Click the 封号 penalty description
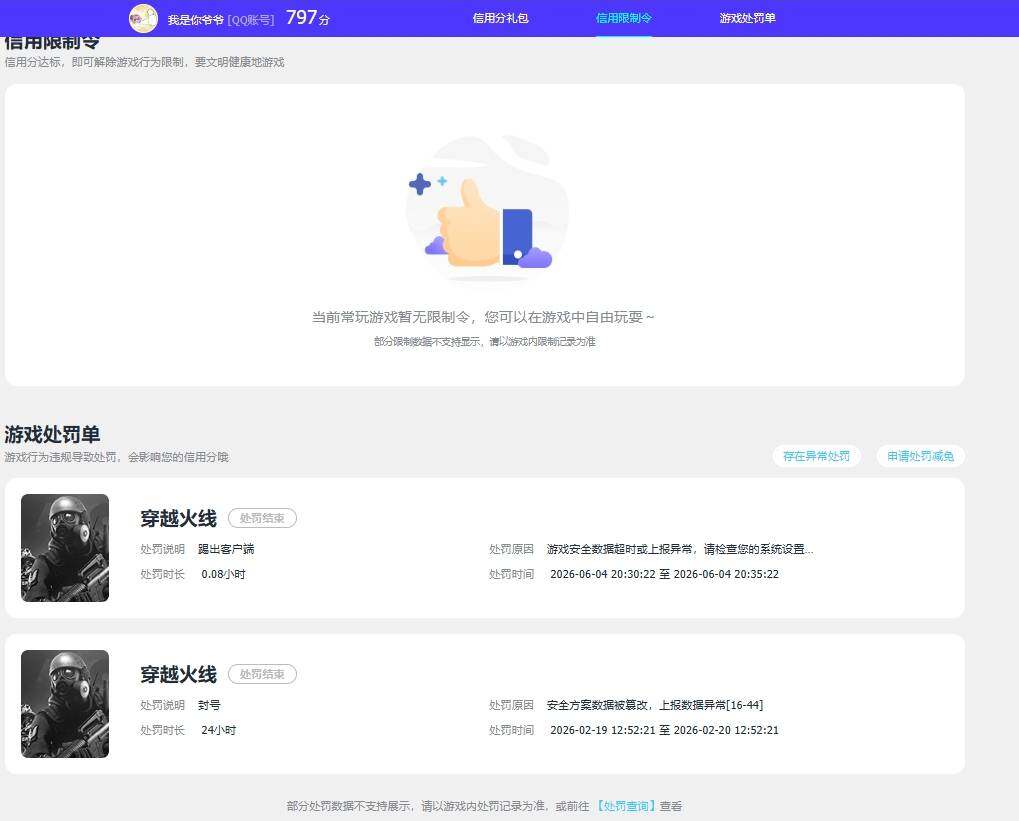The image size is (1019, 821). click(x=209, y=705)
